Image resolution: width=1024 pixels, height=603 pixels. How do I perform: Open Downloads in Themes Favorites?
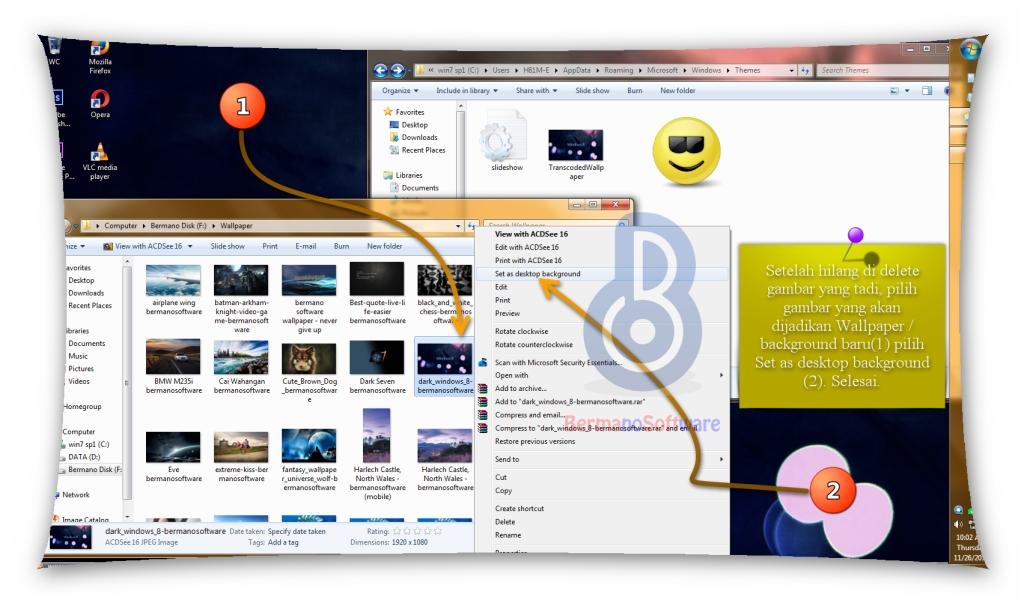click(x=413, y=137)
